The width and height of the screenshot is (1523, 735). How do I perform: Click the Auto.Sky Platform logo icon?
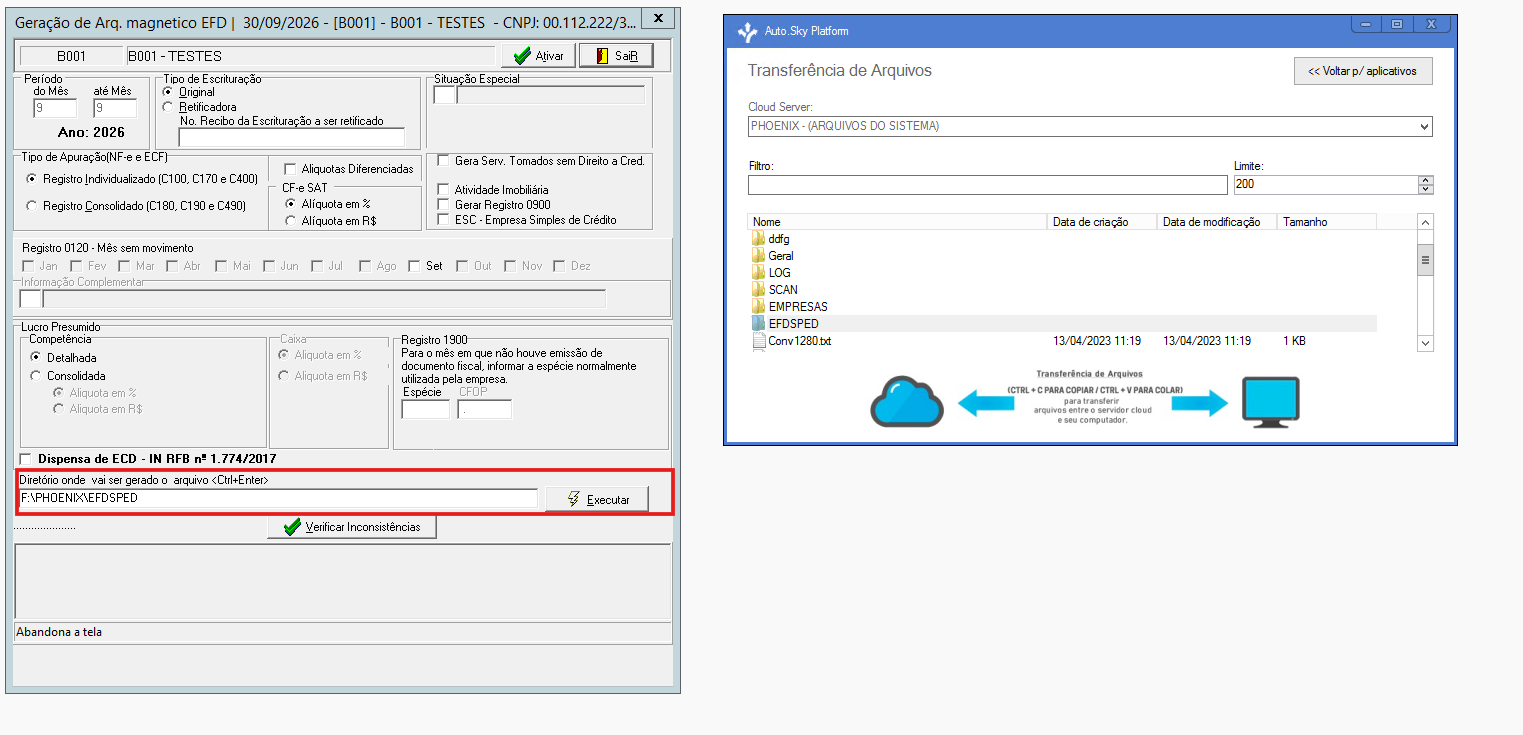click(x=746, y=31)
